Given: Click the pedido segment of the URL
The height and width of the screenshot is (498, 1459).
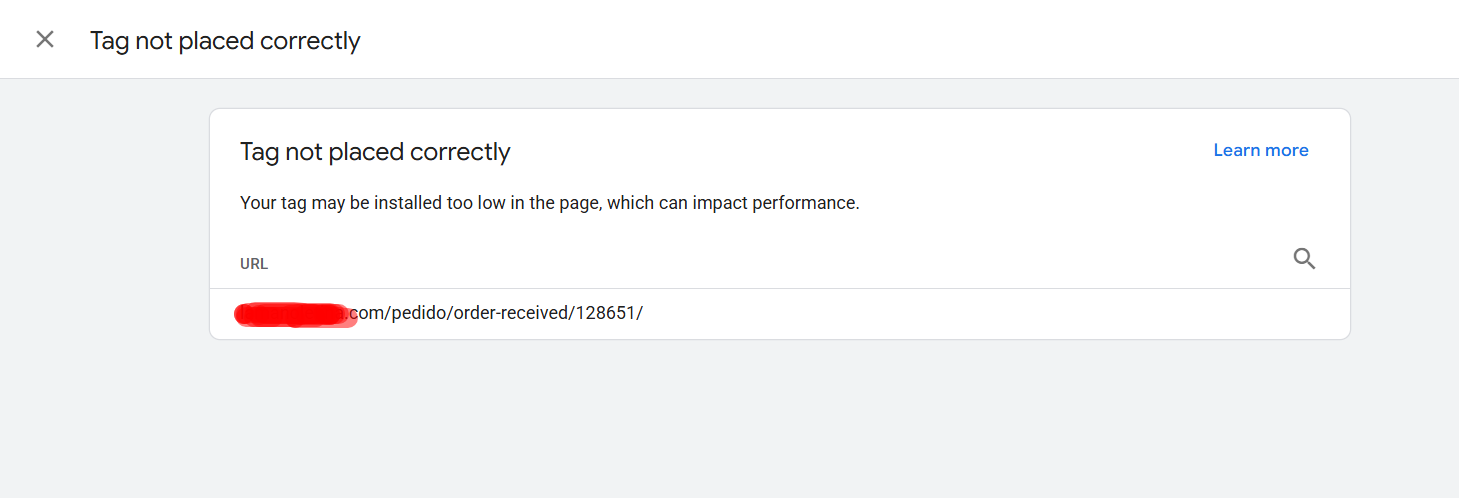Looking at the screenshot, I should click(419, 313).
